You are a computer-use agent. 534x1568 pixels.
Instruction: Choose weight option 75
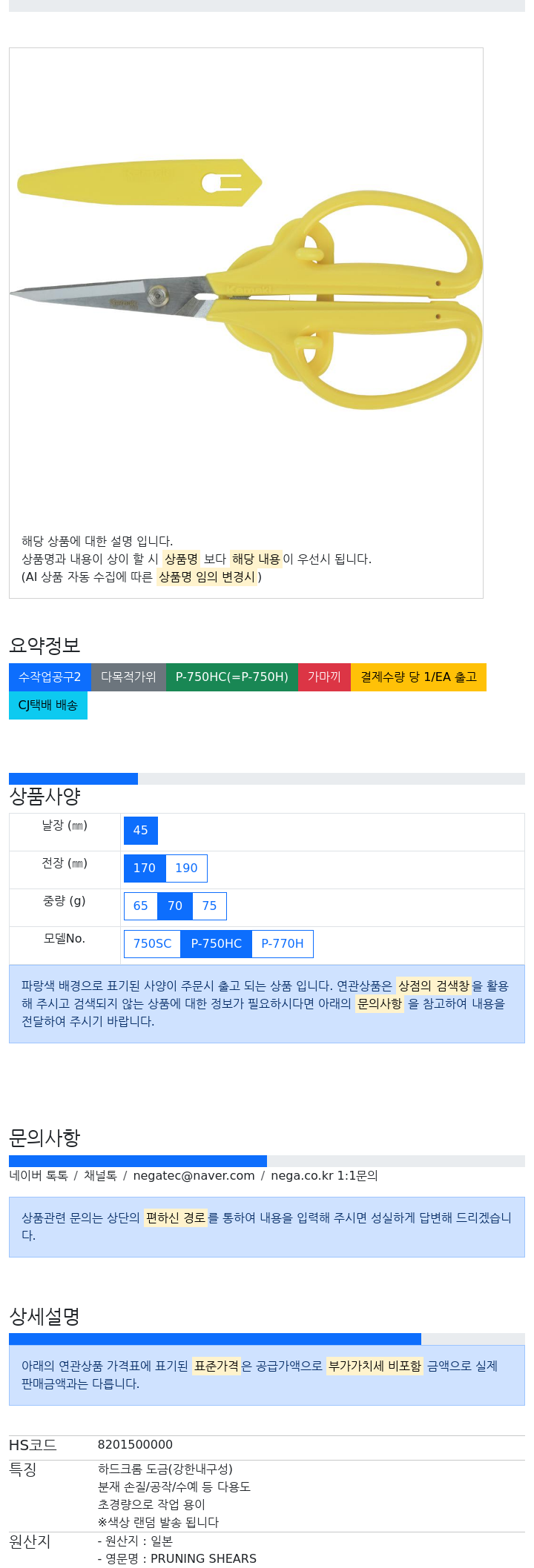point(210,906)
